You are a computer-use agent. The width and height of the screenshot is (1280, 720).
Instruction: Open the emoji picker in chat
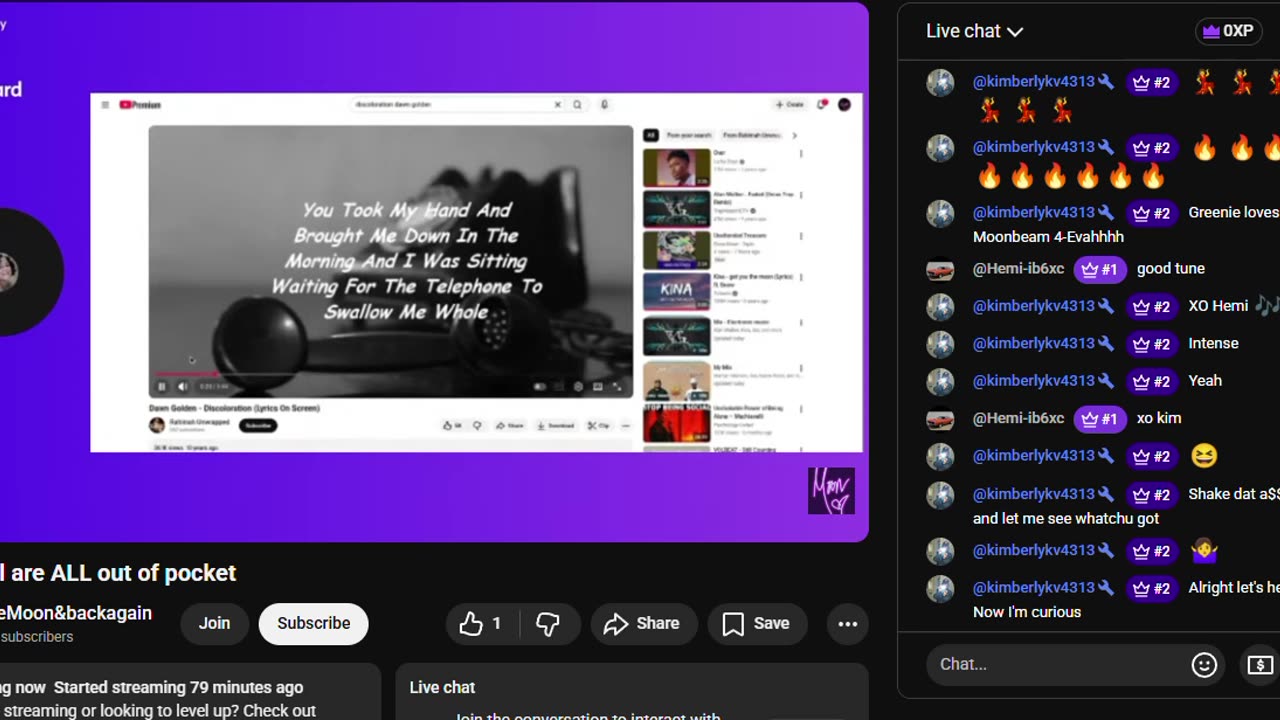pos(1204,664)
